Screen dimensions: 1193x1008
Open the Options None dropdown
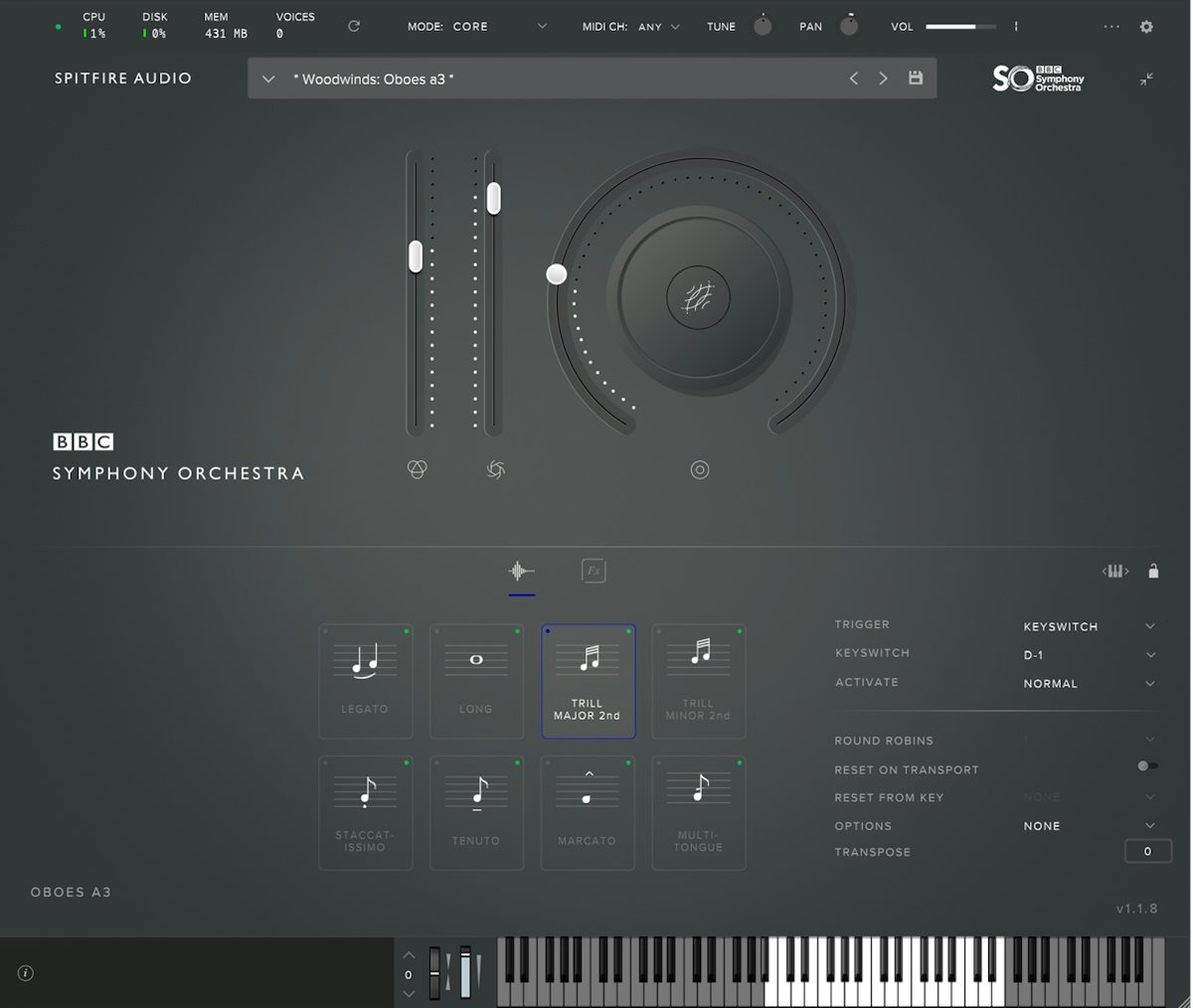tap(1089, 826)
